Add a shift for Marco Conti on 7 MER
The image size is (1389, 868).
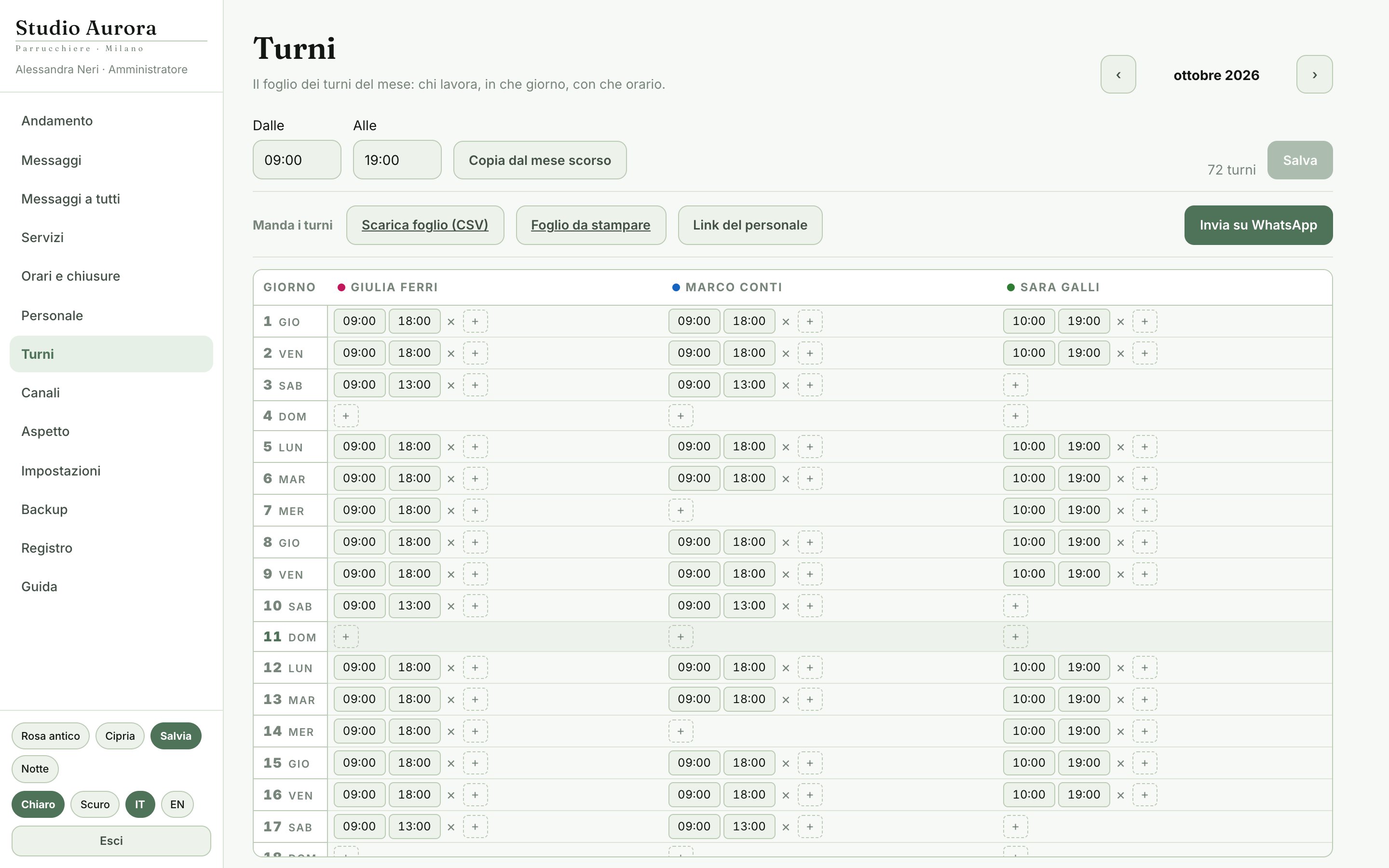coord(681,510)
